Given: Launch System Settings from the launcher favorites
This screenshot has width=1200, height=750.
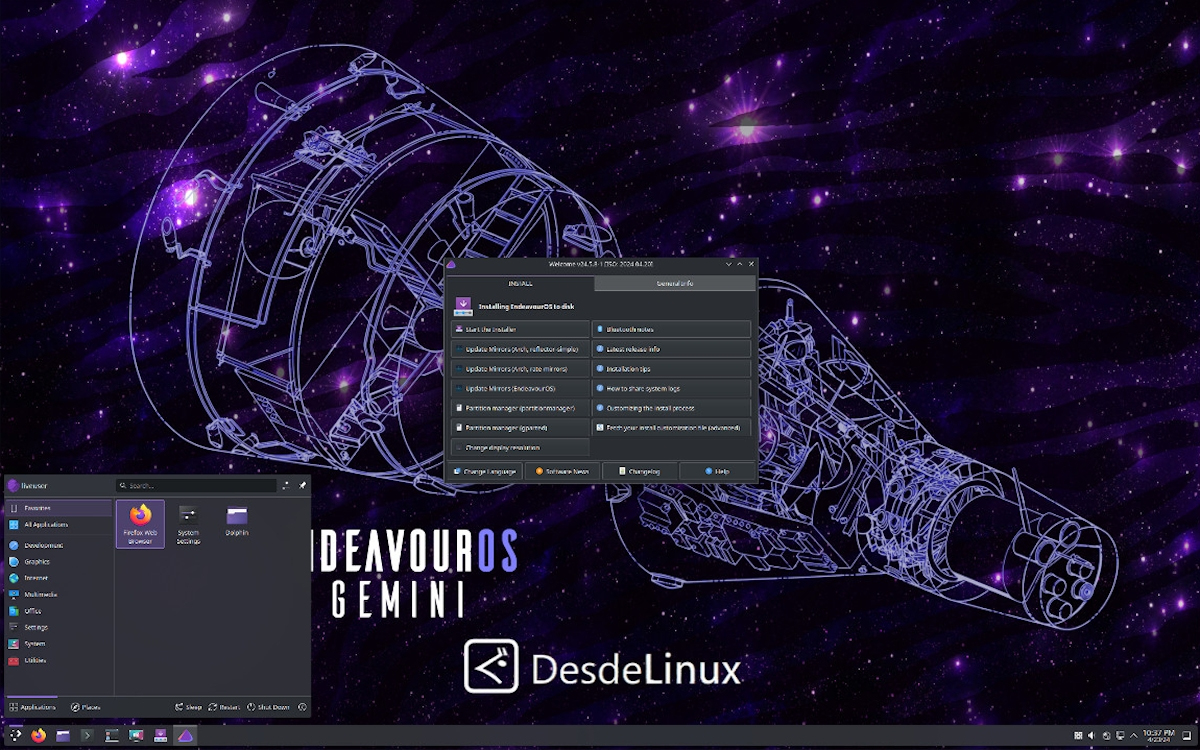Looking at the screenshot, I should (x=188, y=523).
